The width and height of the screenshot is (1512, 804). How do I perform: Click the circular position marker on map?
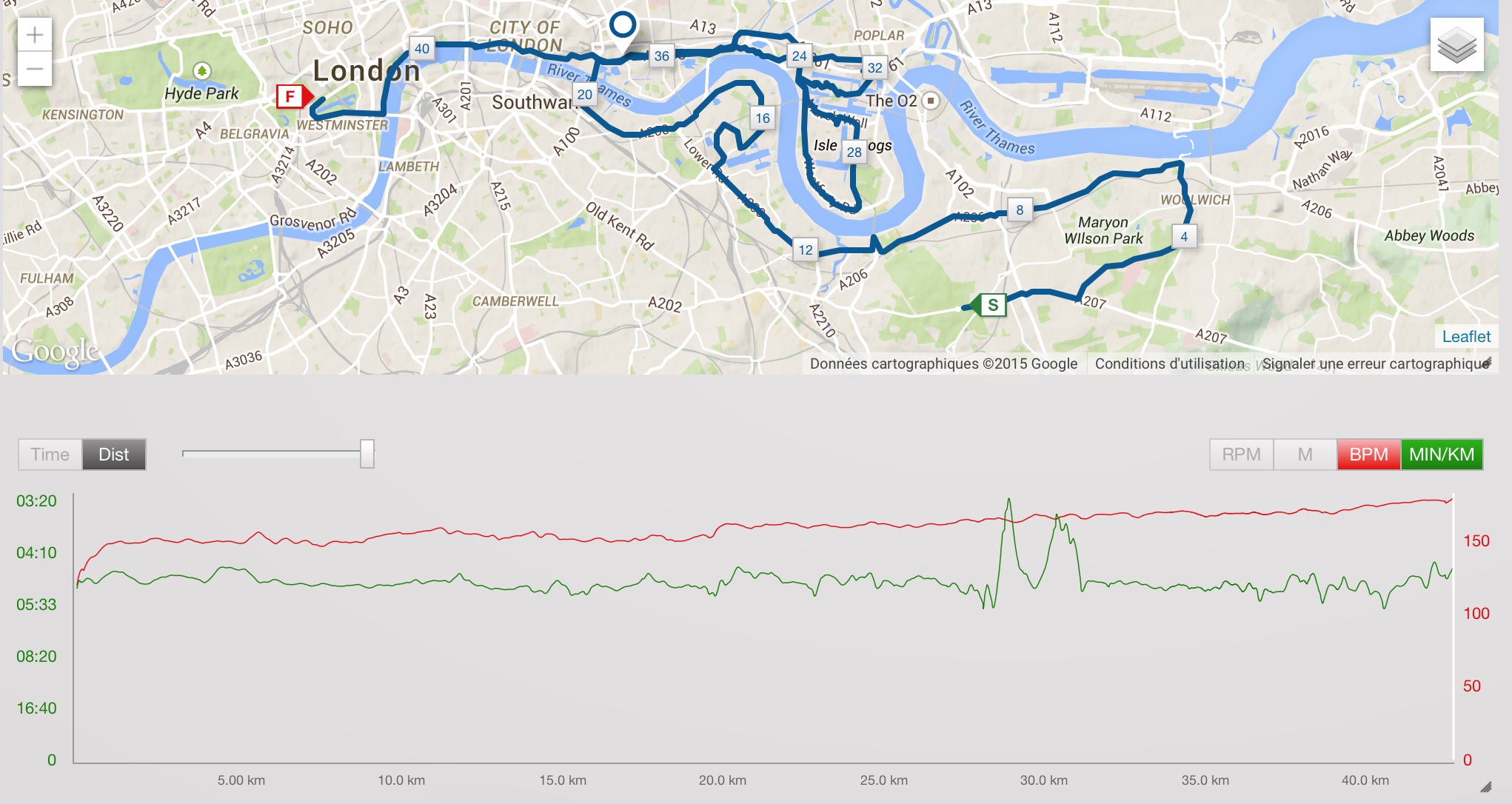point(623,25)
